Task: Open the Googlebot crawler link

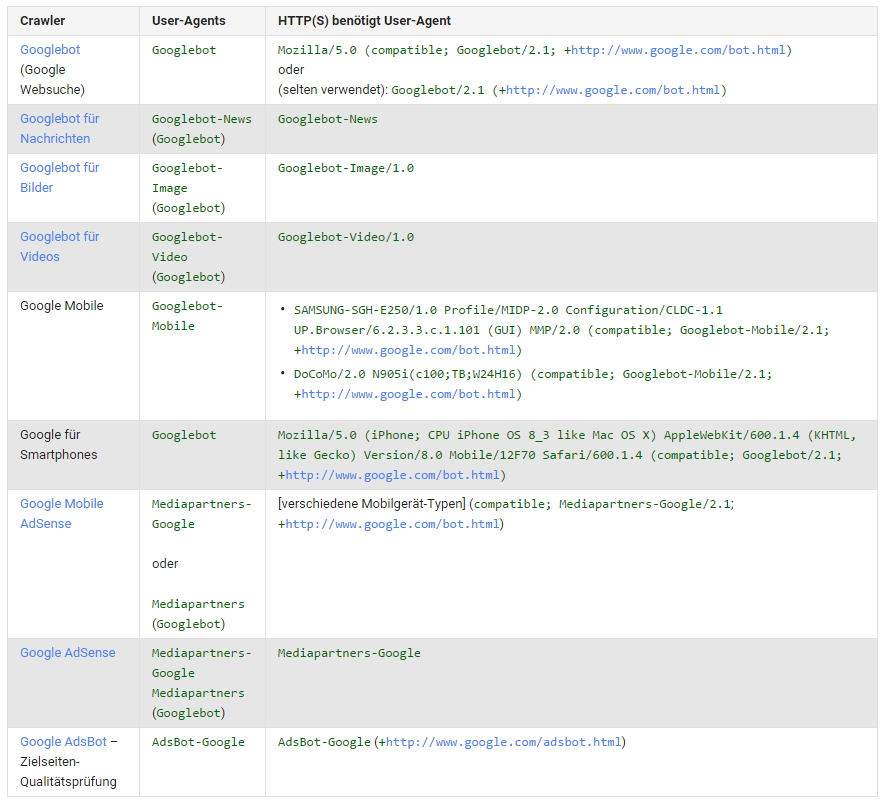Action: point(50,50)
